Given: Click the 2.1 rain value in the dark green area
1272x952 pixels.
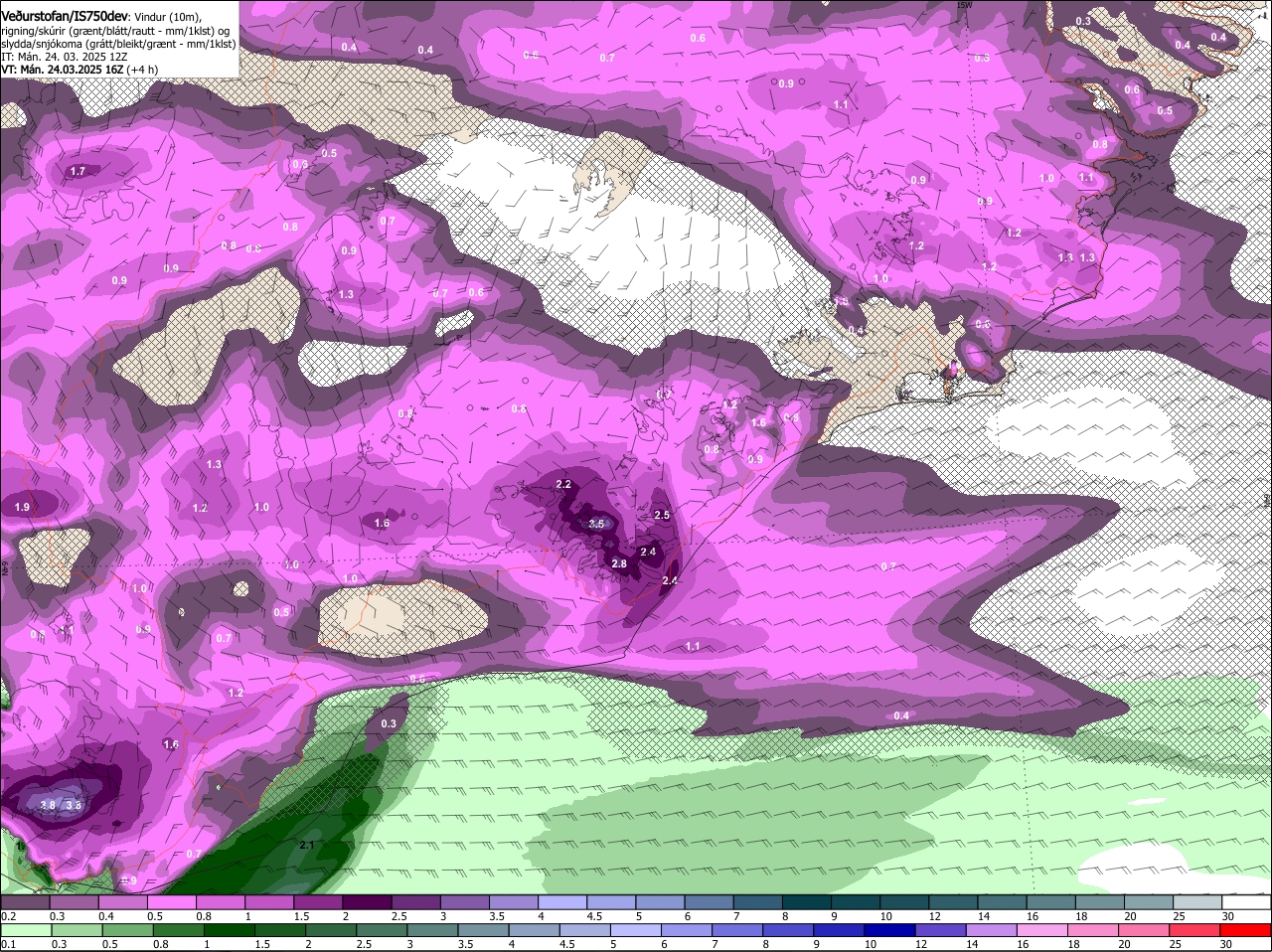Looking at the screenshot, I should click(x=307, y=845).
